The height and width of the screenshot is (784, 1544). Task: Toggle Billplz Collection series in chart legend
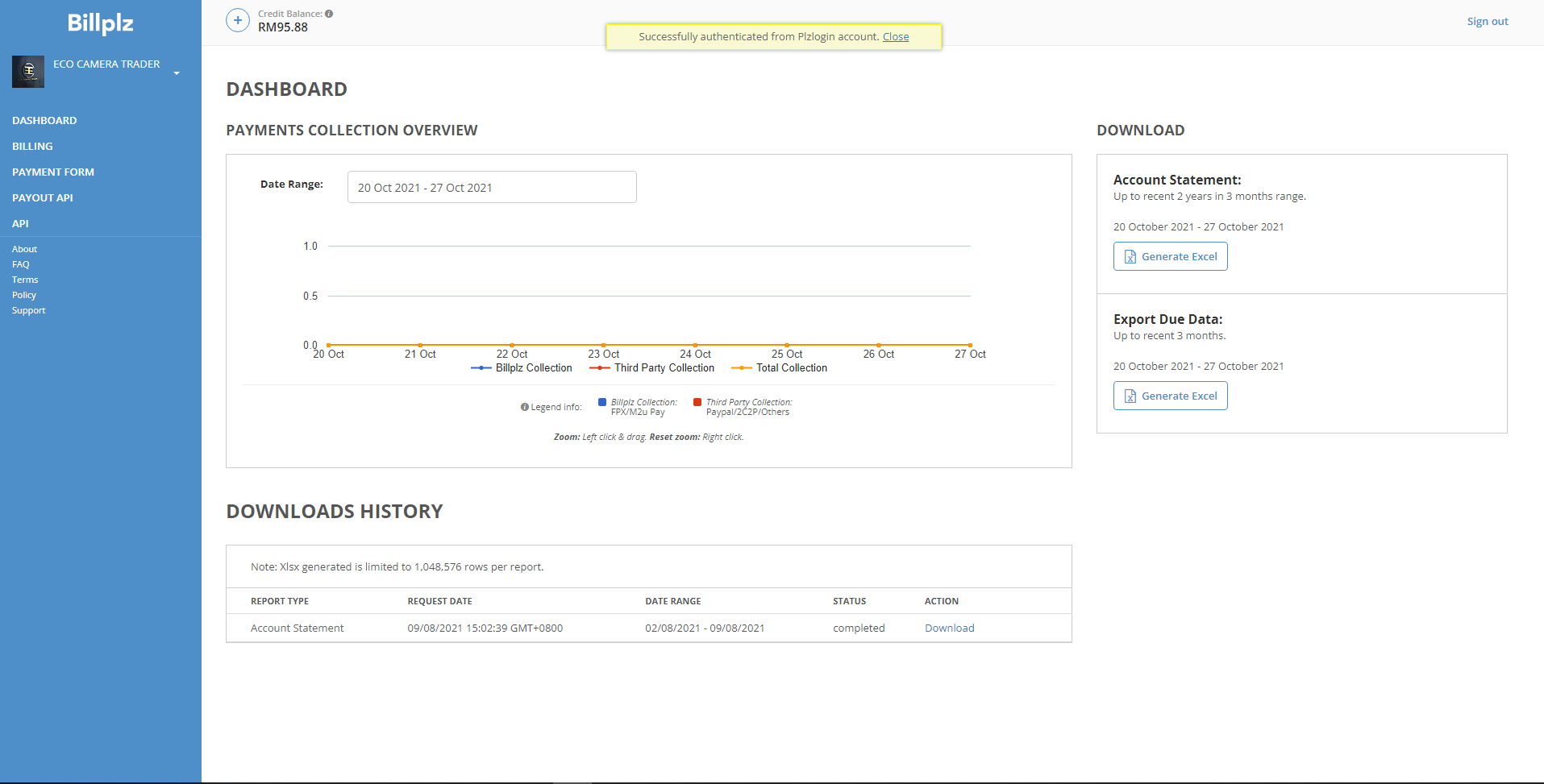click(522, 367)
